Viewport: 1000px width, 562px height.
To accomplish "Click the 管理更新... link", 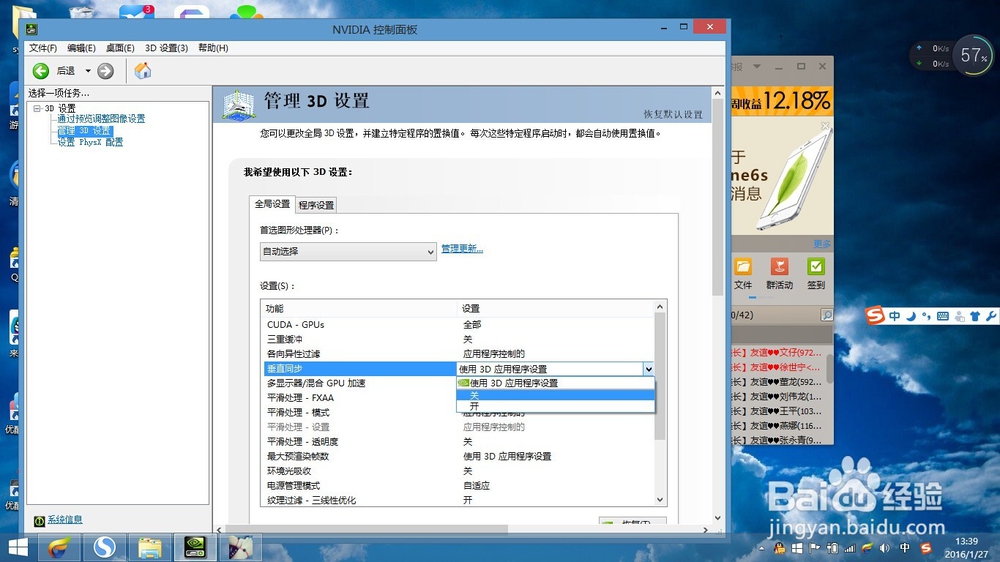I will 462,249.
